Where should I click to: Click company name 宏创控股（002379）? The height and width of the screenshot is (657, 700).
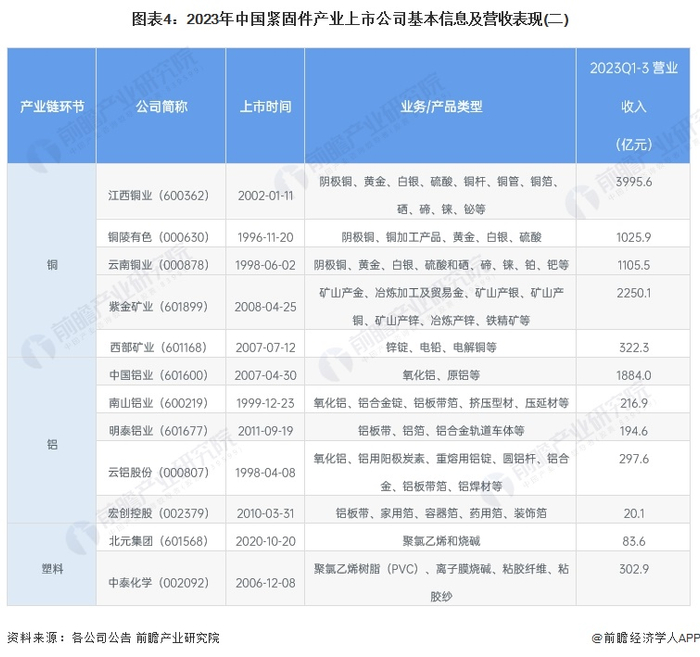[x=158, y=513]
